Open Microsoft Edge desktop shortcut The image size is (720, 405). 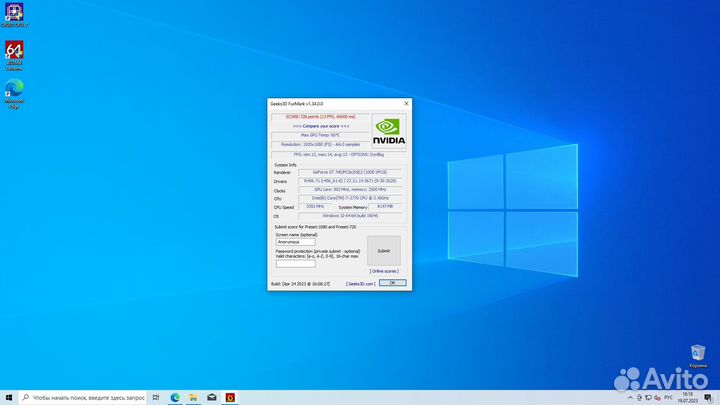coord(14,94)
